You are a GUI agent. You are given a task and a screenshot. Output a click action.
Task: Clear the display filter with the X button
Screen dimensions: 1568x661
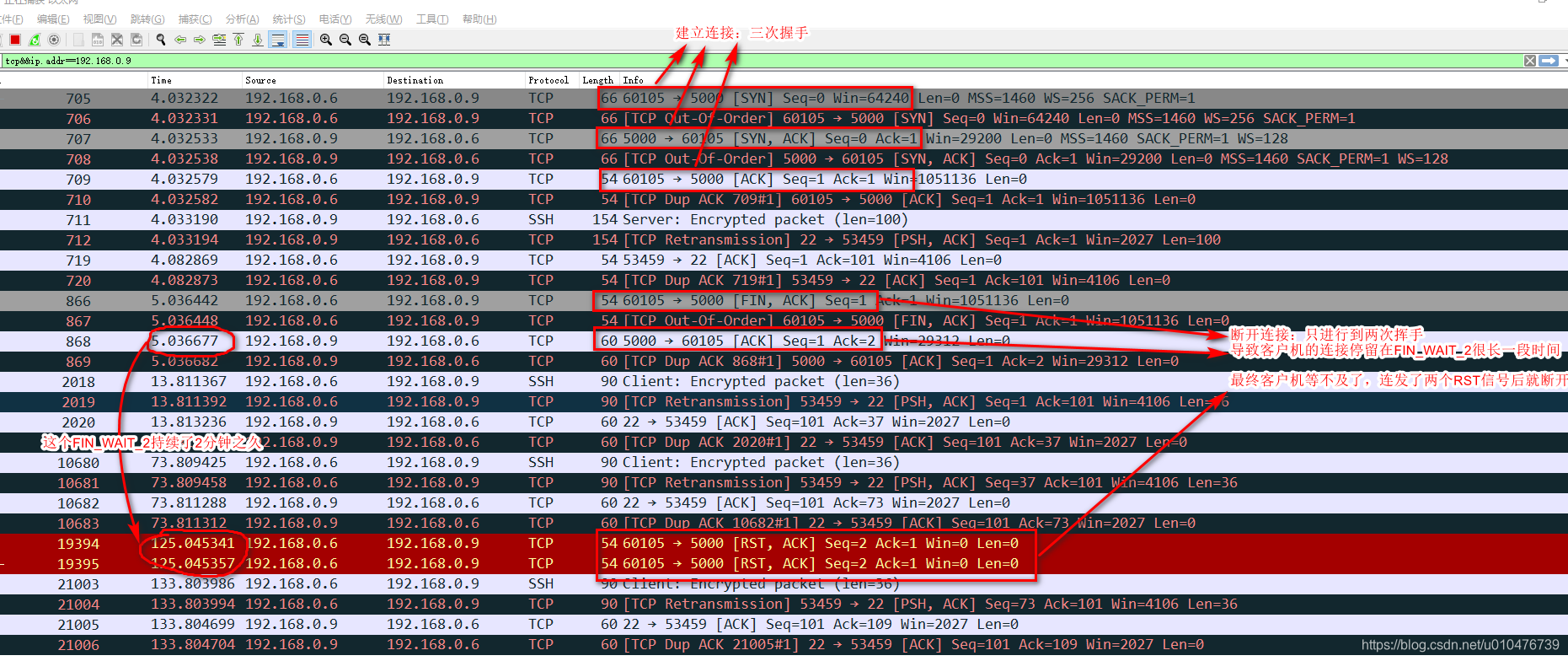(1530, 61)
